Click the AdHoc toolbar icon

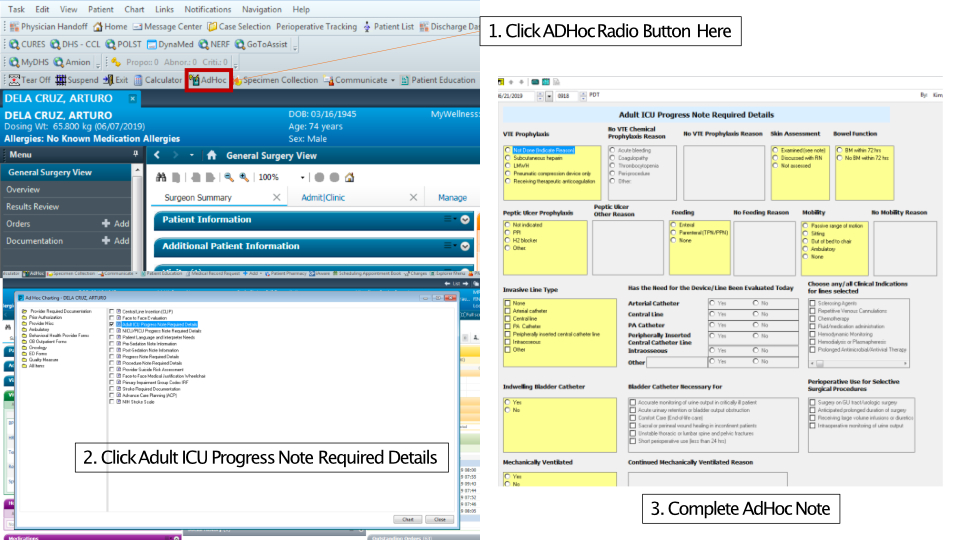(207, 80)
